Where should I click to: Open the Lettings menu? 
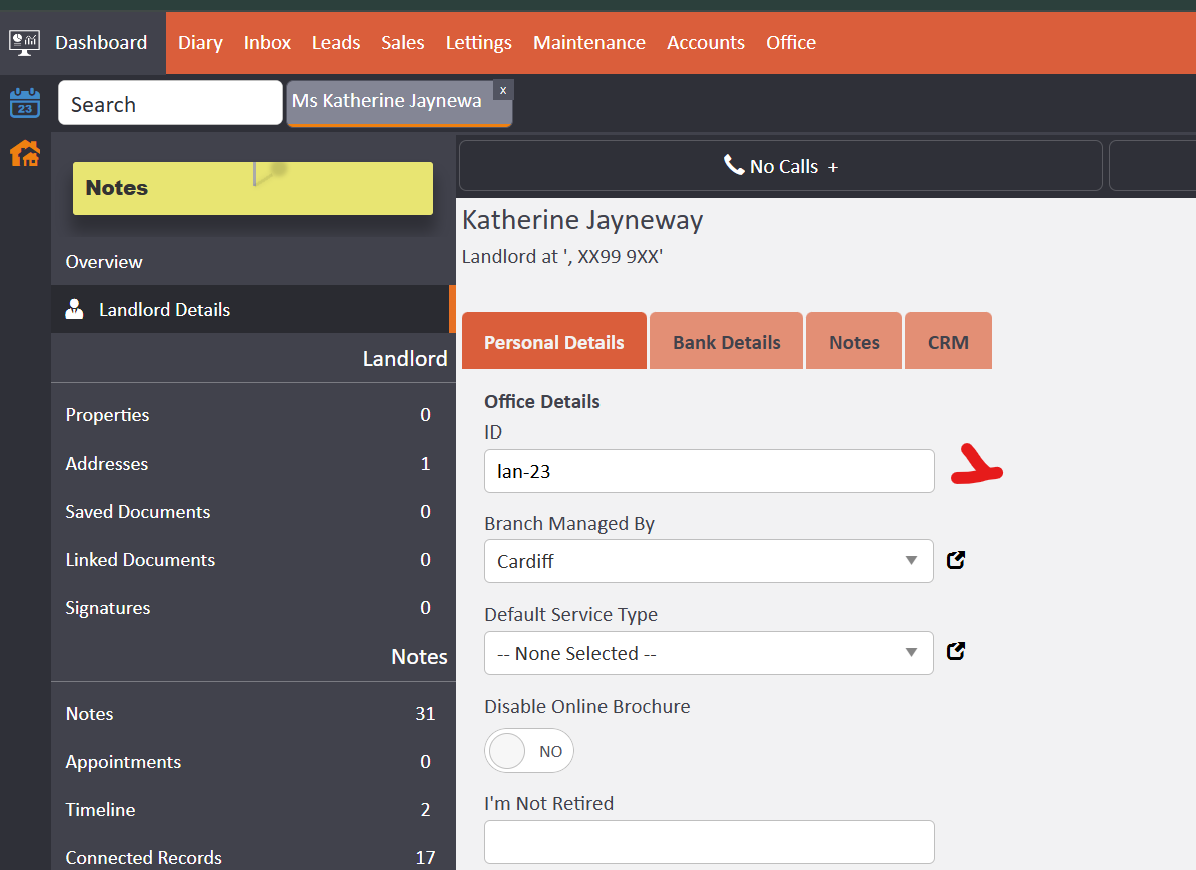[x=478, y=42]
